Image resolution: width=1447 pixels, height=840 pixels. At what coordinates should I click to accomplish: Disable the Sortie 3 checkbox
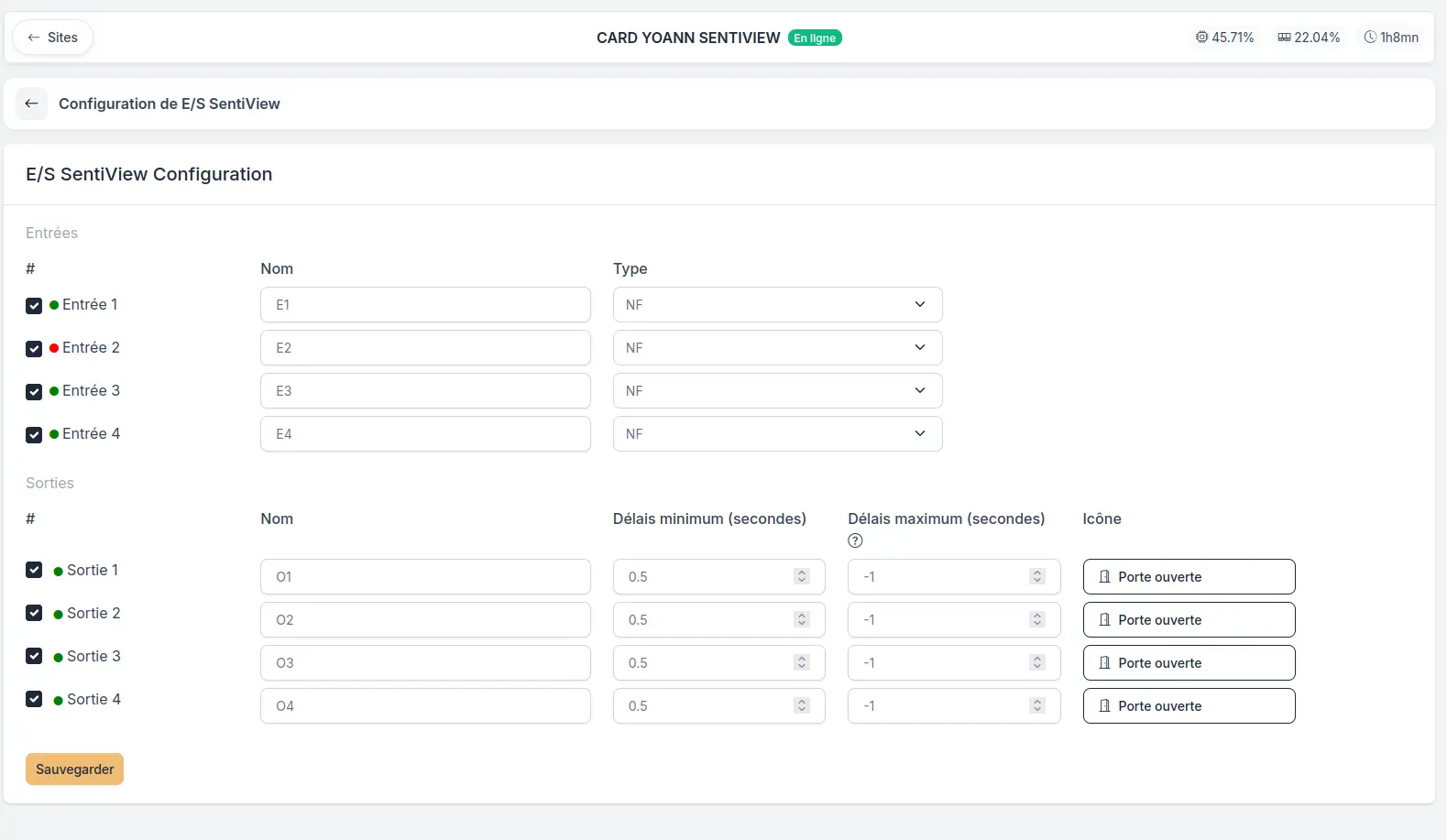(x=34, y=656)
